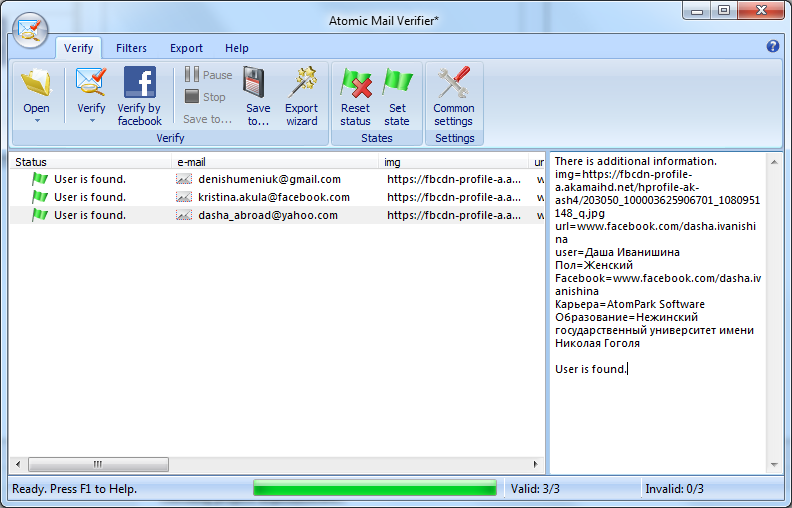
Task: Click 'User is found.' in kristina.akula row
Action: (x=90, y=197)
